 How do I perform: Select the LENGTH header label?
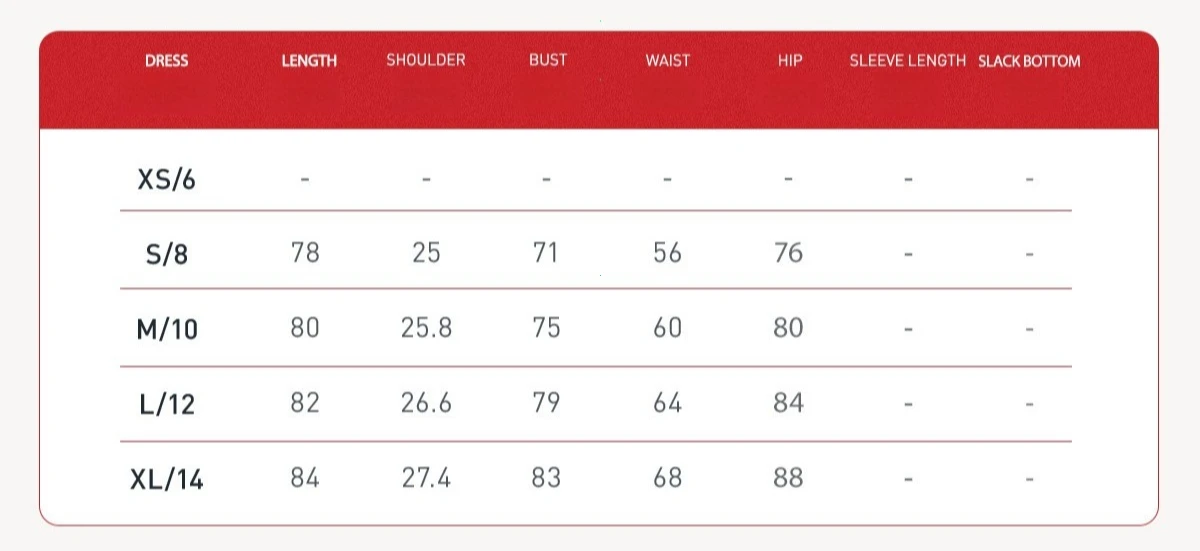pyautogui.click(x=309, y=60)
